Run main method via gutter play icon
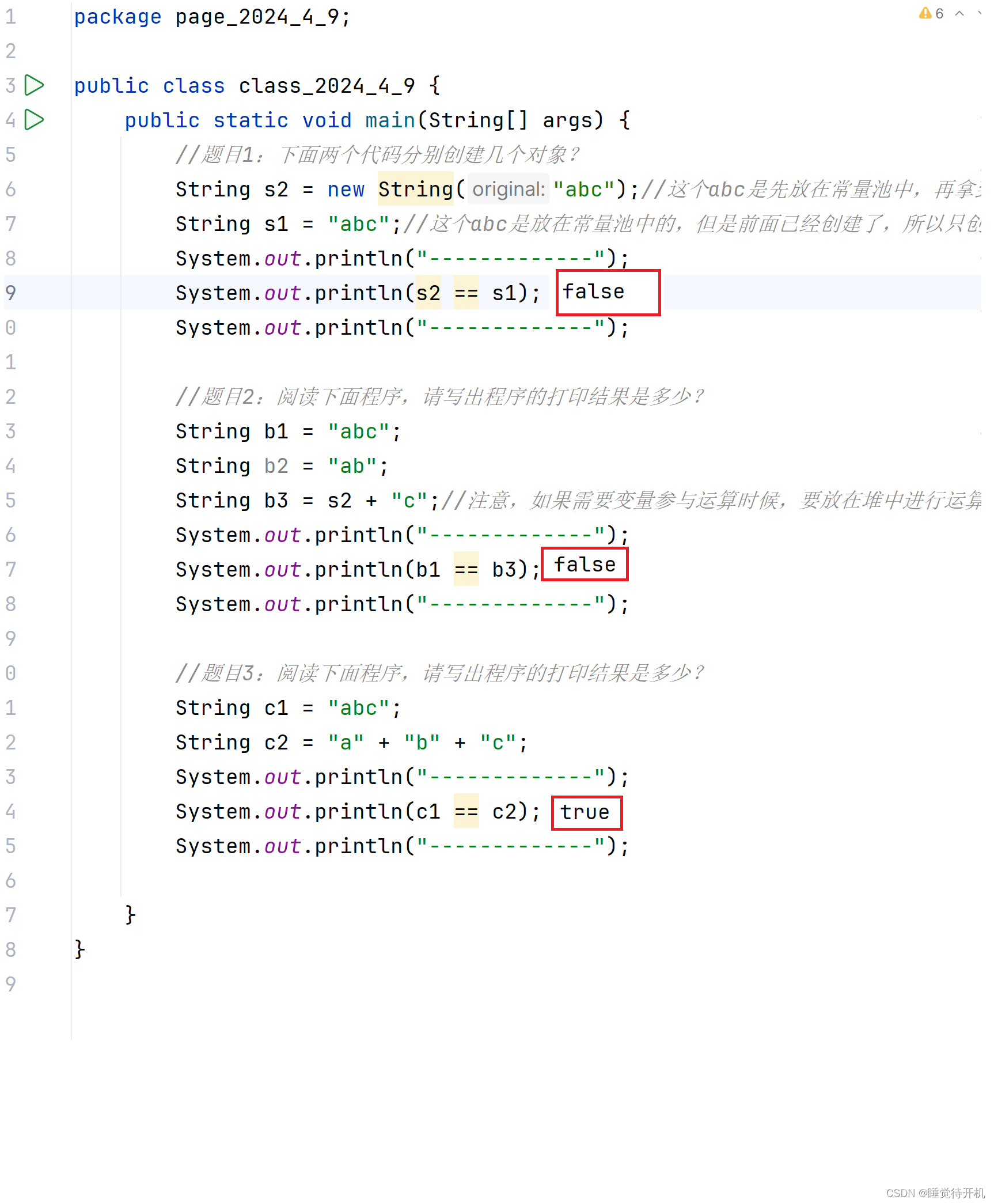 tap(35, 120)
